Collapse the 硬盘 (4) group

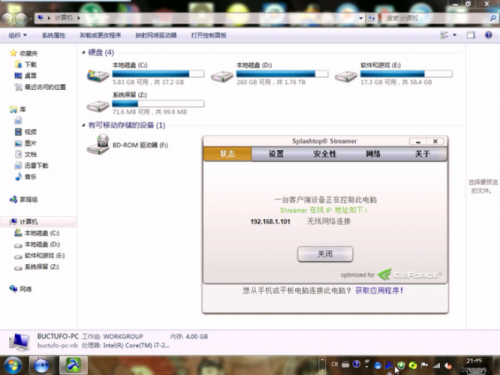tap(83, 53)
